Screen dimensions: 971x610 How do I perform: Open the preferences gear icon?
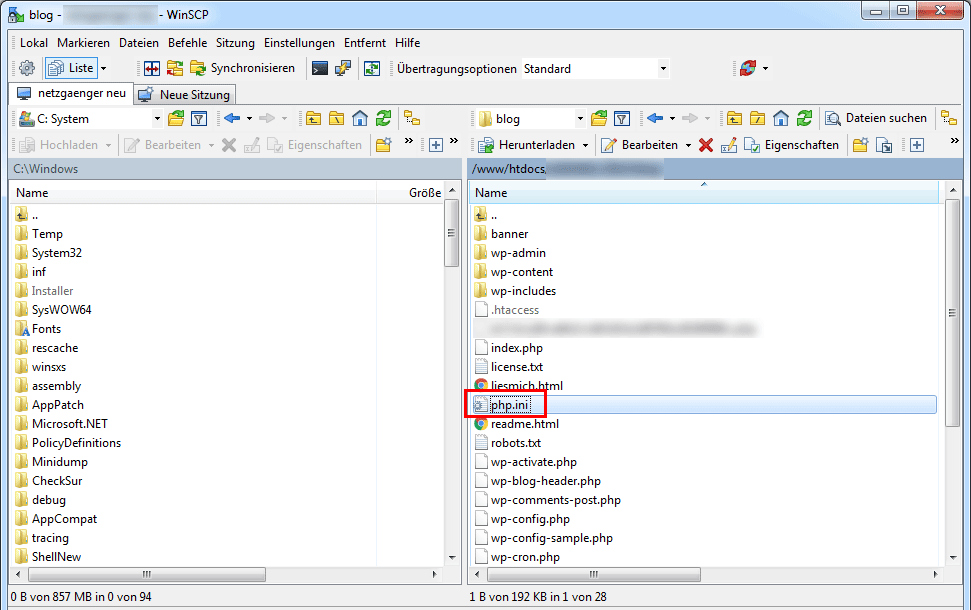[27, 68]
